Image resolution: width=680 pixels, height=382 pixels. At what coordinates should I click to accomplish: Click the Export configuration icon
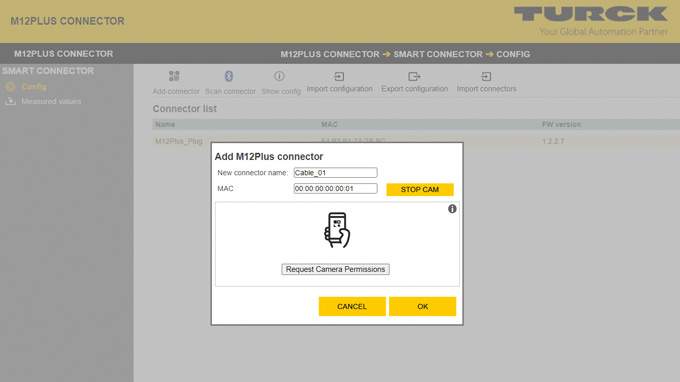[x=414, y=77]
